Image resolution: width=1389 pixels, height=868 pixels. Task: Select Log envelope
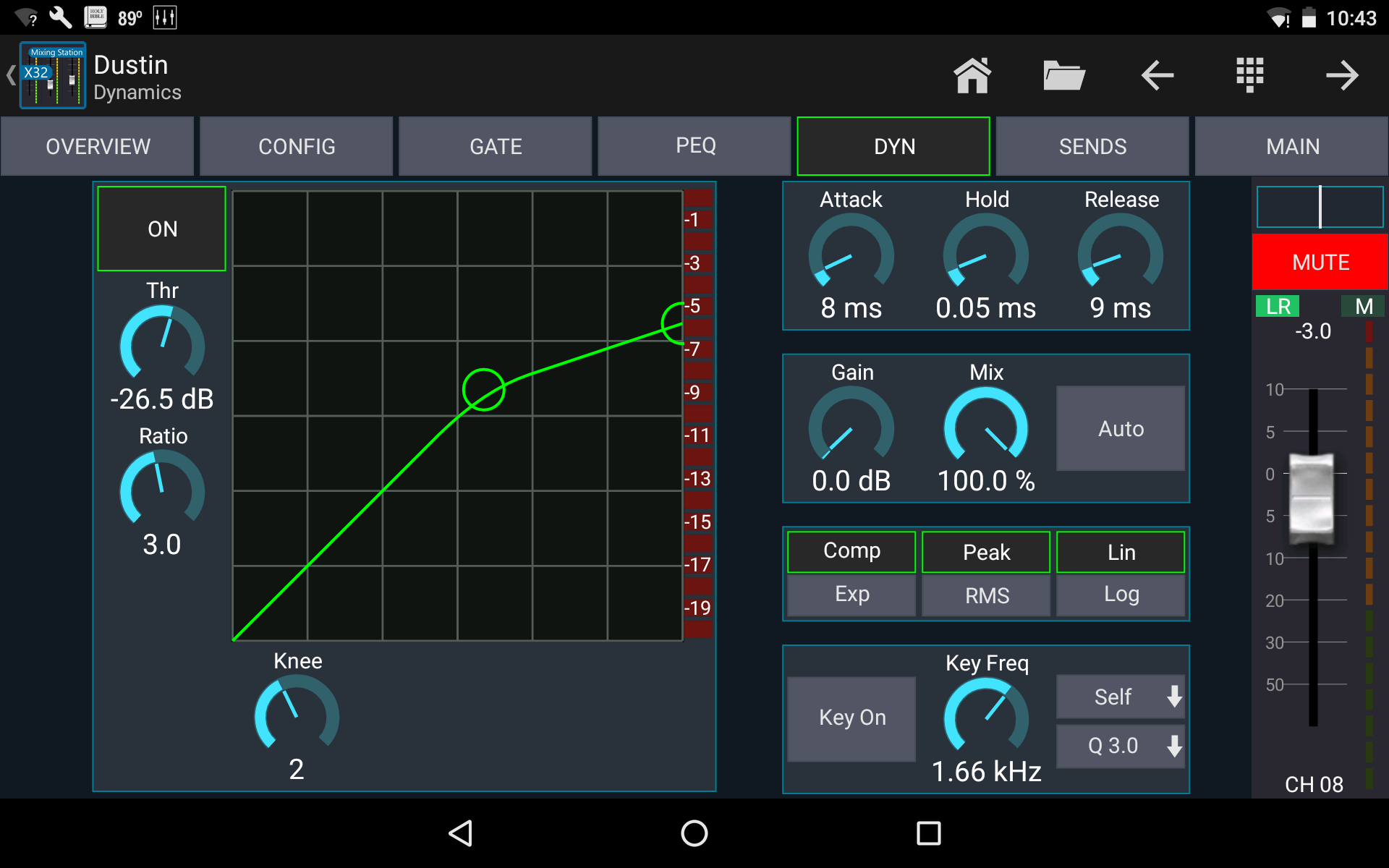[1121, 595]
